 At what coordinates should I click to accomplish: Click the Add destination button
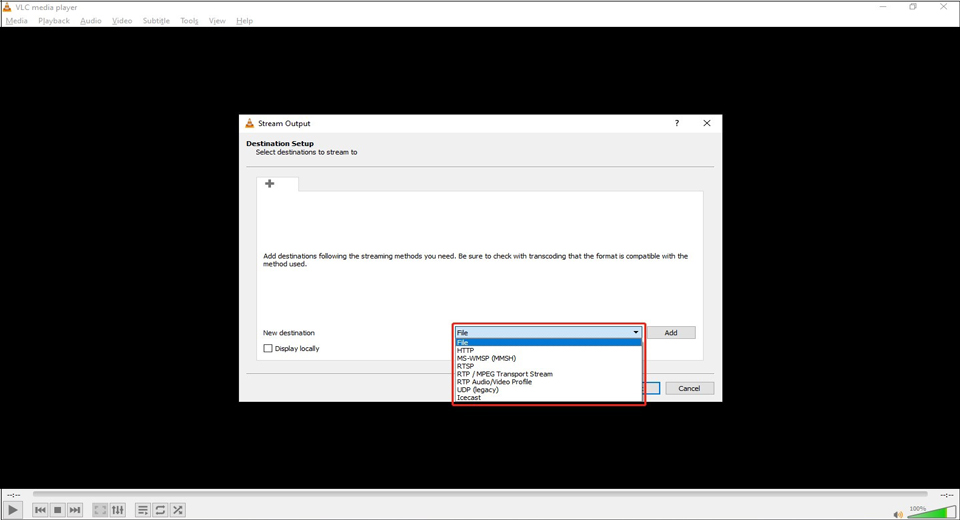click(x=671, y=333)
